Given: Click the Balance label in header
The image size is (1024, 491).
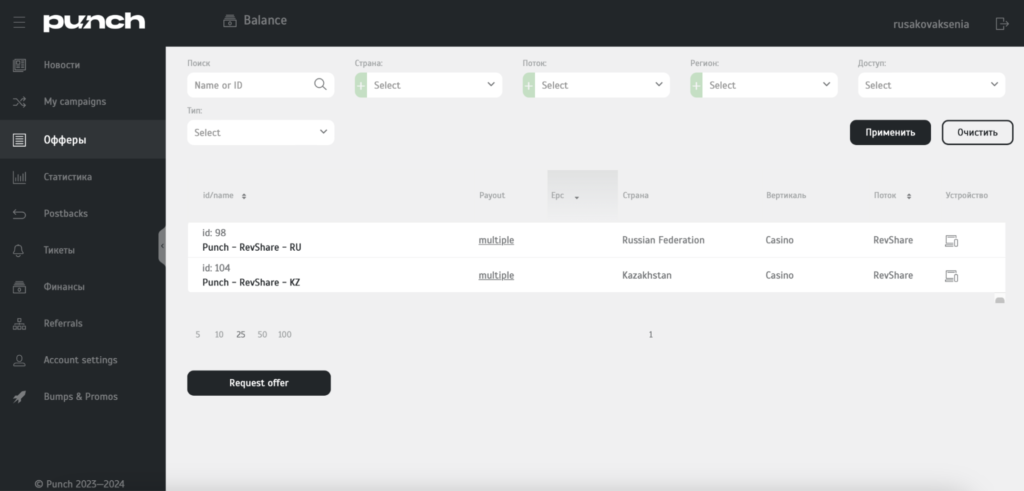Looking at the screenshot, I should pos(265,20).
